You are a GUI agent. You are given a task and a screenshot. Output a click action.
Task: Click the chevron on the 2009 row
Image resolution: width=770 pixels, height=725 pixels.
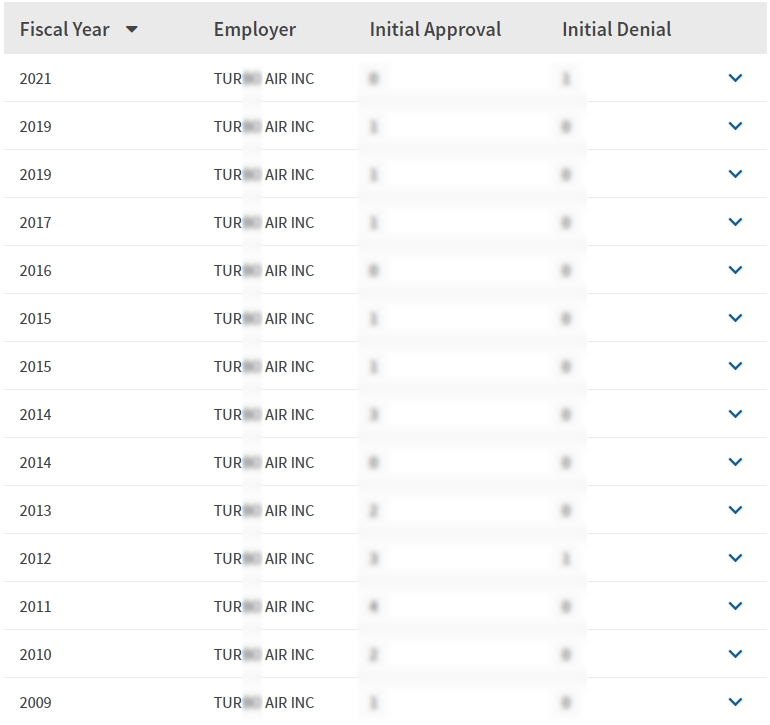pos(735,702)
